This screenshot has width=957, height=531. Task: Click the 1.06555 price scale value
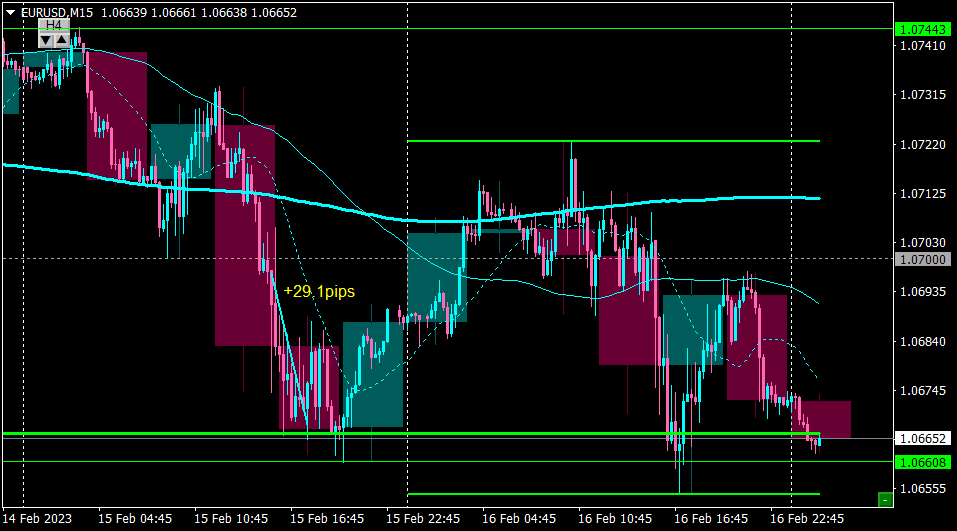click(923, 489)
